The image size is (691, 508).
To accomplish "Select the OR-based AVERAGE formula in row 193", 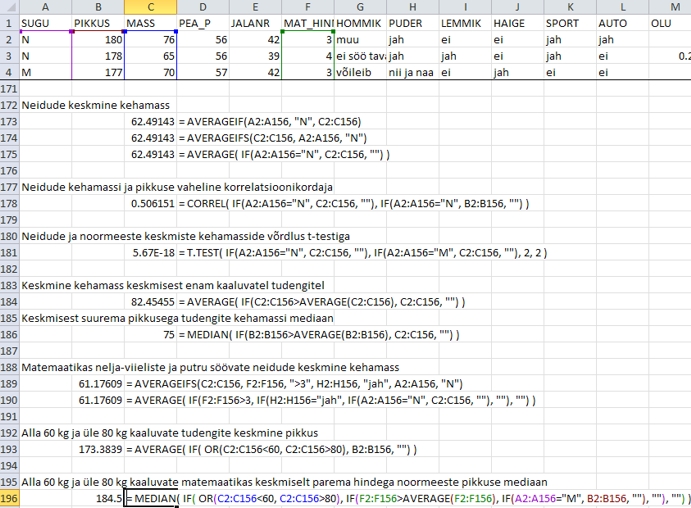I will 271,449.
